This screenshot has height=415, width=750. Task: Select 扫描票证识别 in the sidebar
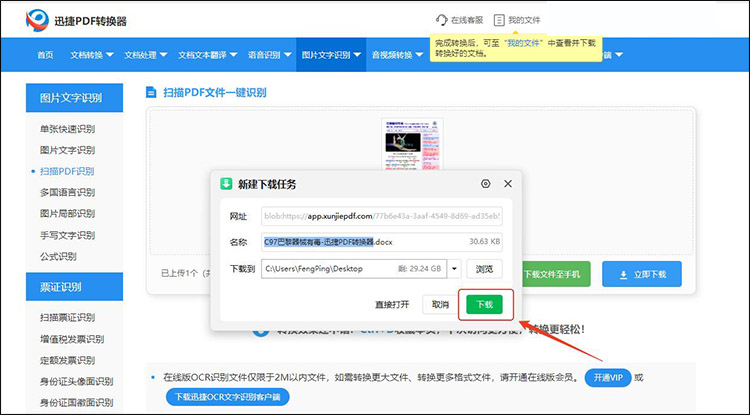(67, 317)
